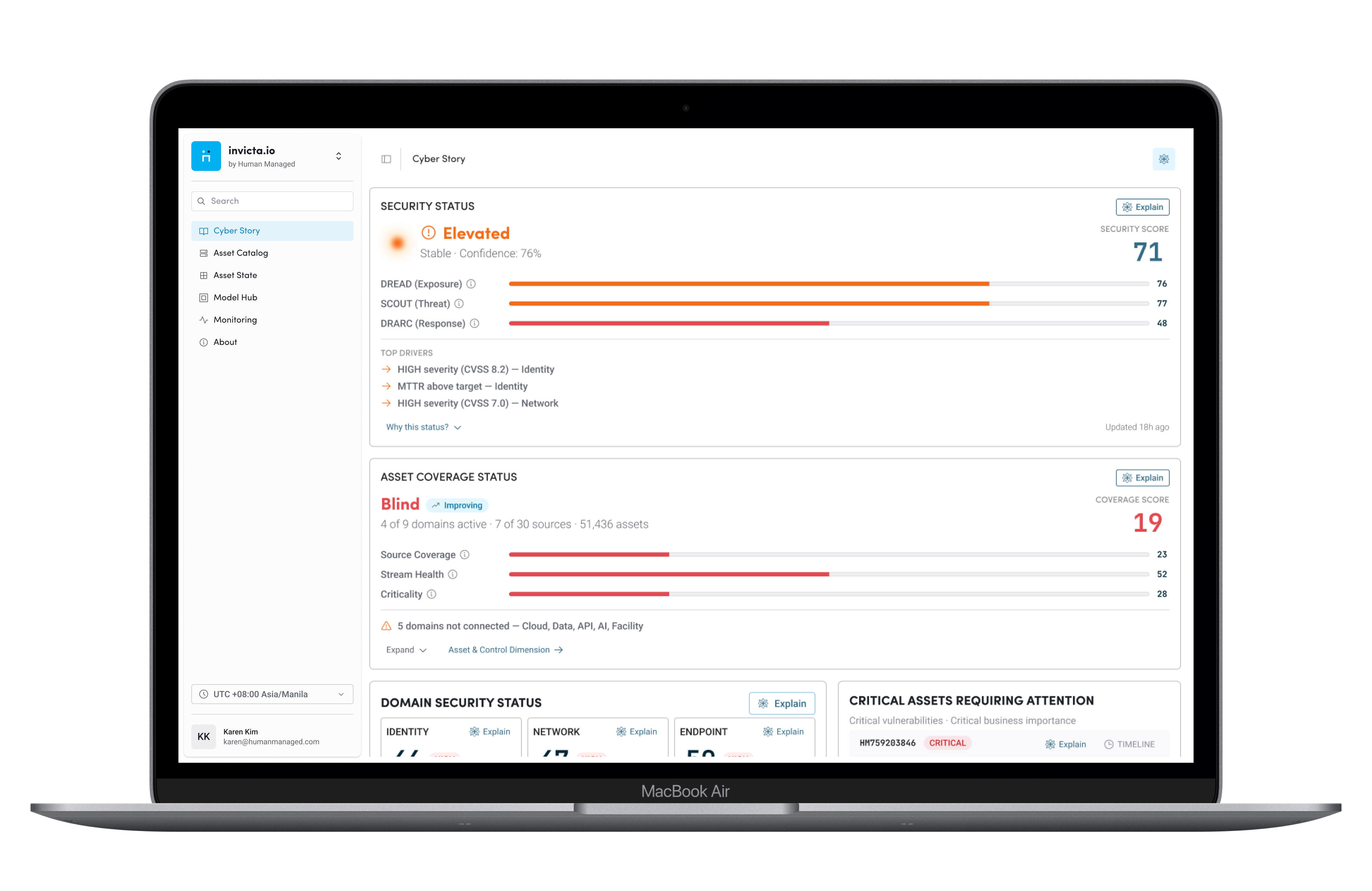Image resolution: width=1372 pixels, height=891 pixels.
Task: Click the clock icon in the timezone selector
Action: [x=203, y=694]
